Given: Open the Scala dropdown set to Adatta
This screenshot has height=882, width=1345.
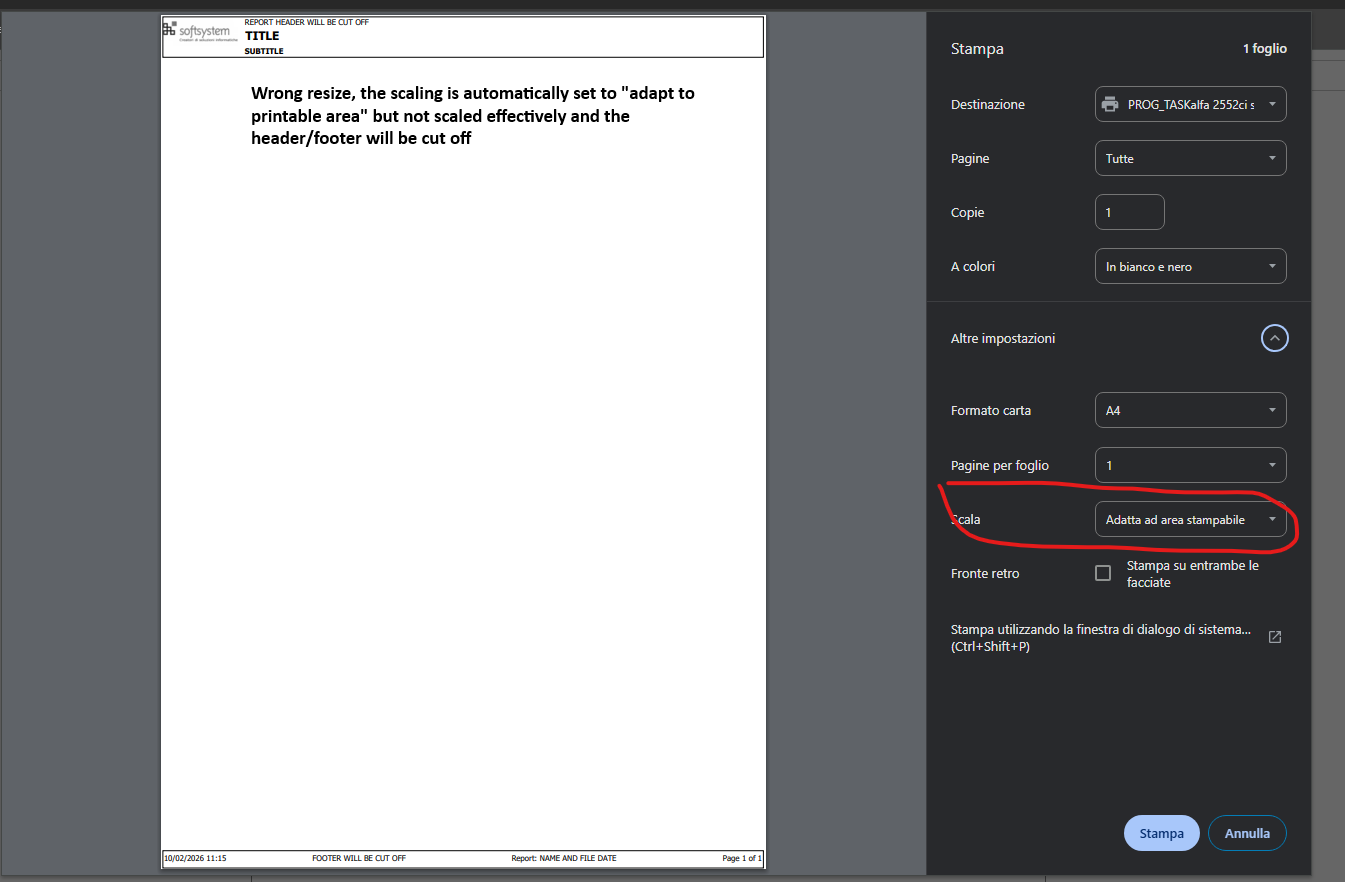Looking at the screenshot, I should 1190,520.
